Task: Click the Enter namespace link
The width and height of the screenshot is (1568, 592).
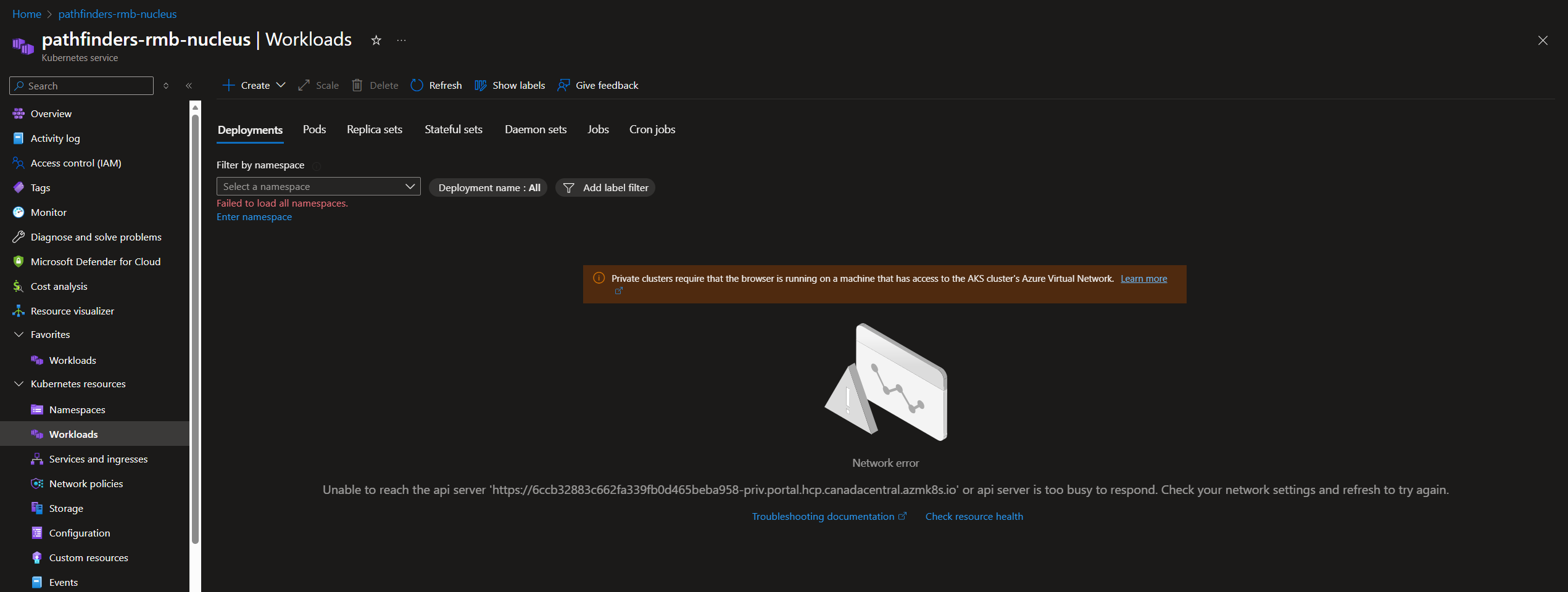Action: [x=254, y=217]
